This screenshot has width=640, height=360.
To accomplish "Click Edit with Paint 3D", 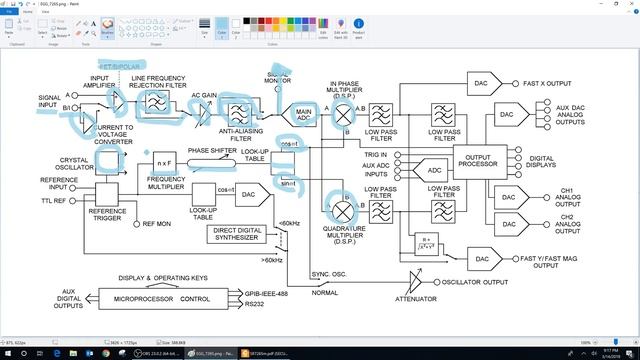I will [341, 28].
